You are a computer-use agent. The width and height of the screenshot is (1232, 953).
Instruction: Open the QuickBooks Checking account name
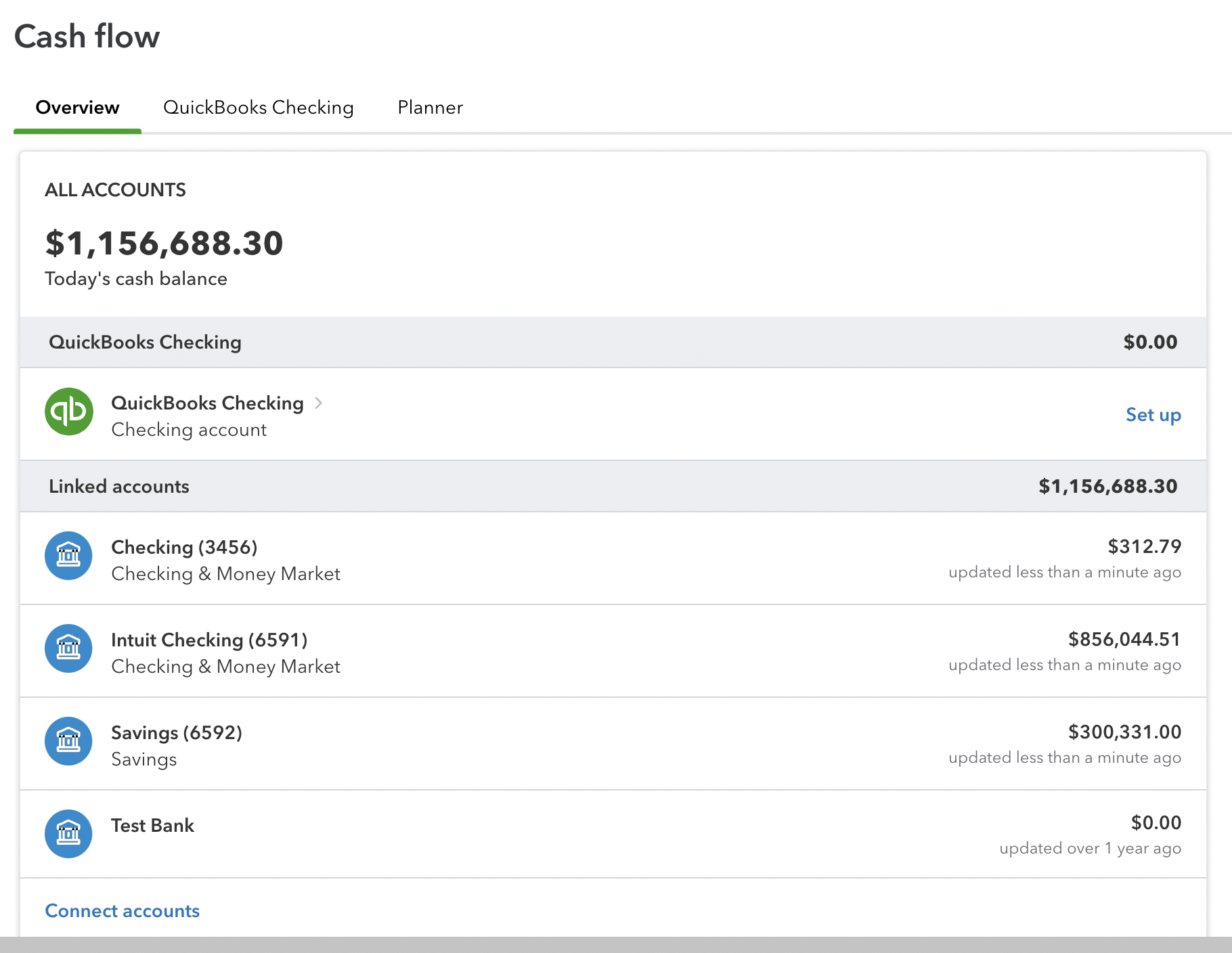click(207, 403)
